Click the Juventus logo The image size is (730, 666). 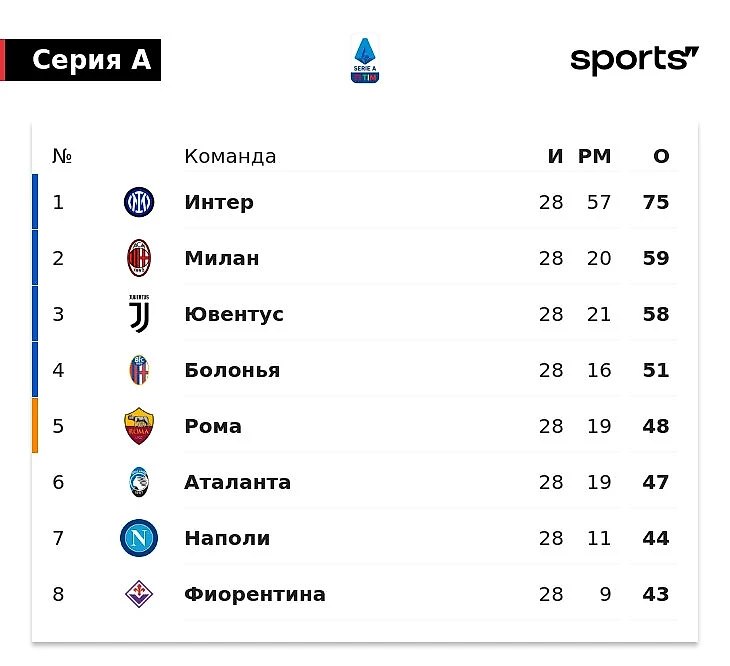point(139,313)
